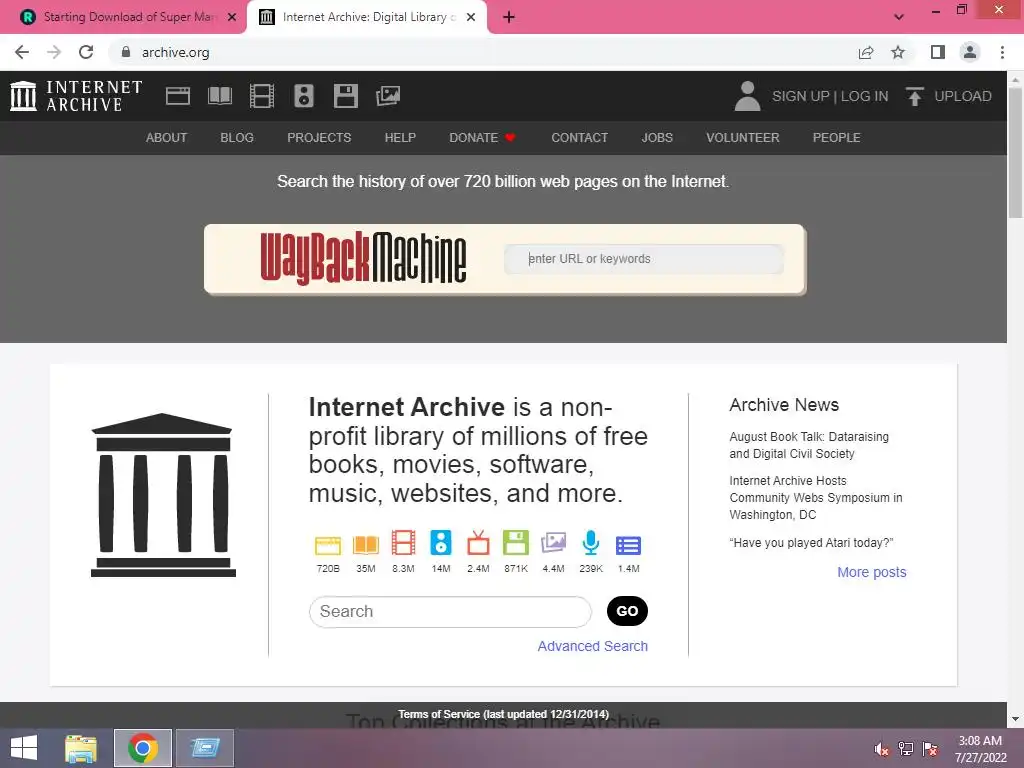Open the Audio speaker icon in top navigation
Image resolution: width=1024 pixels, height=768 pixels.
point(304,96)
